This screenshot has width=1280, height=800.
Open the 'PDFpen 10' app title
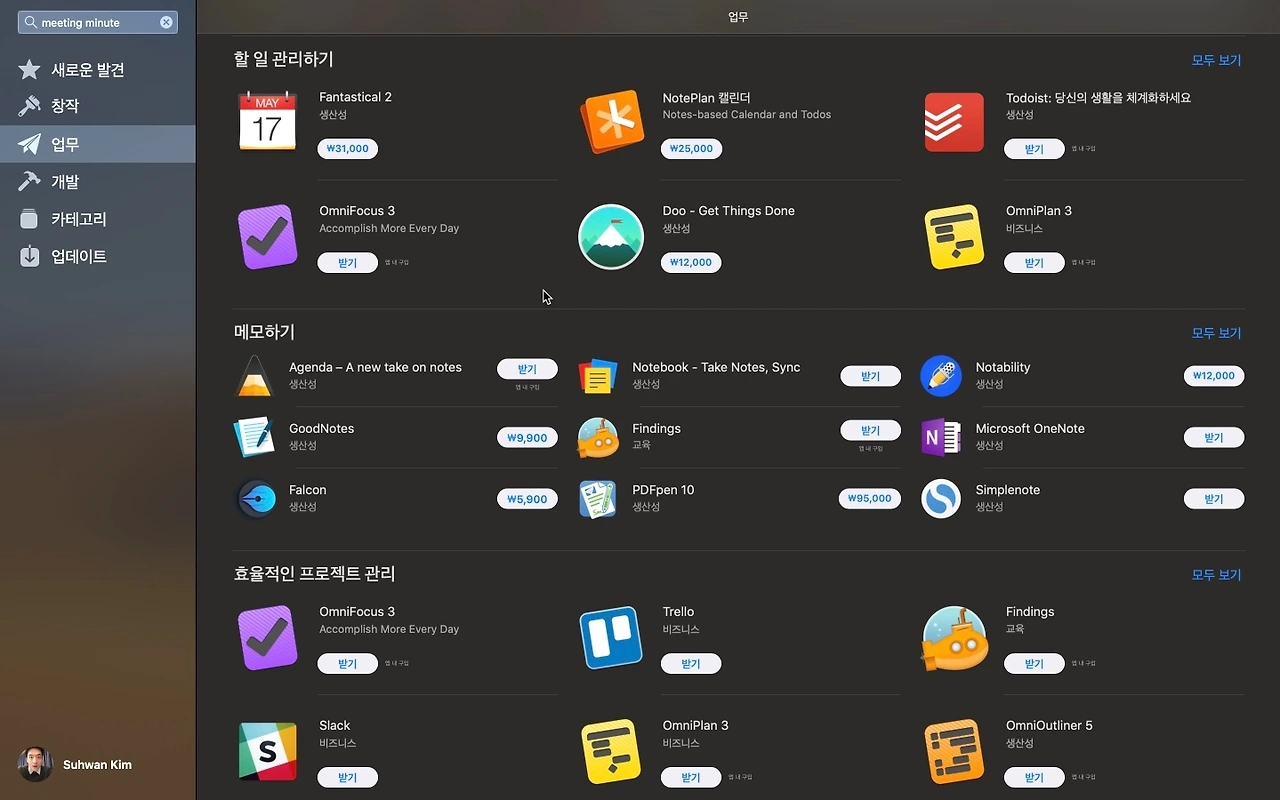point(663,490)
